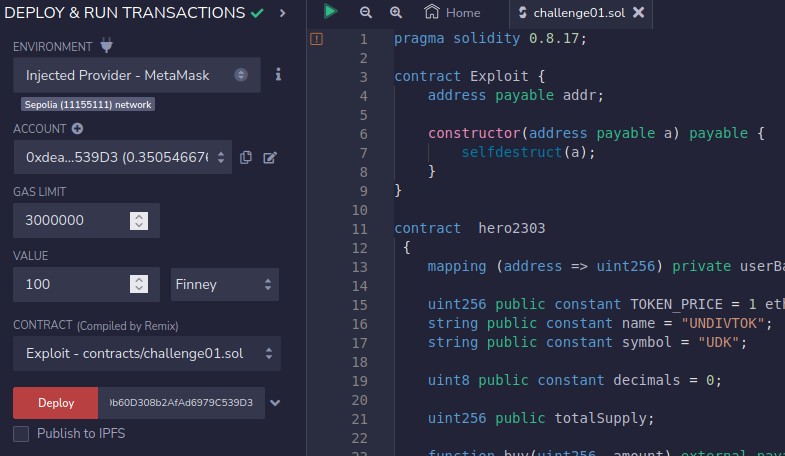Click line number 3 in the gutter

click(363, 77)
